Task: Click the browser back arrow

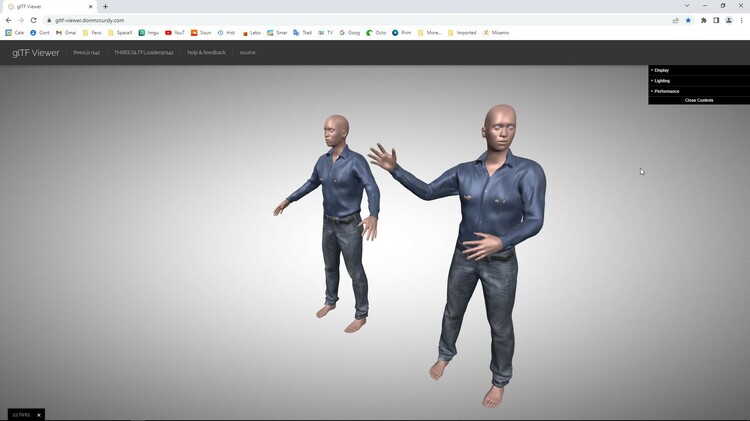Action: point(8,20)
